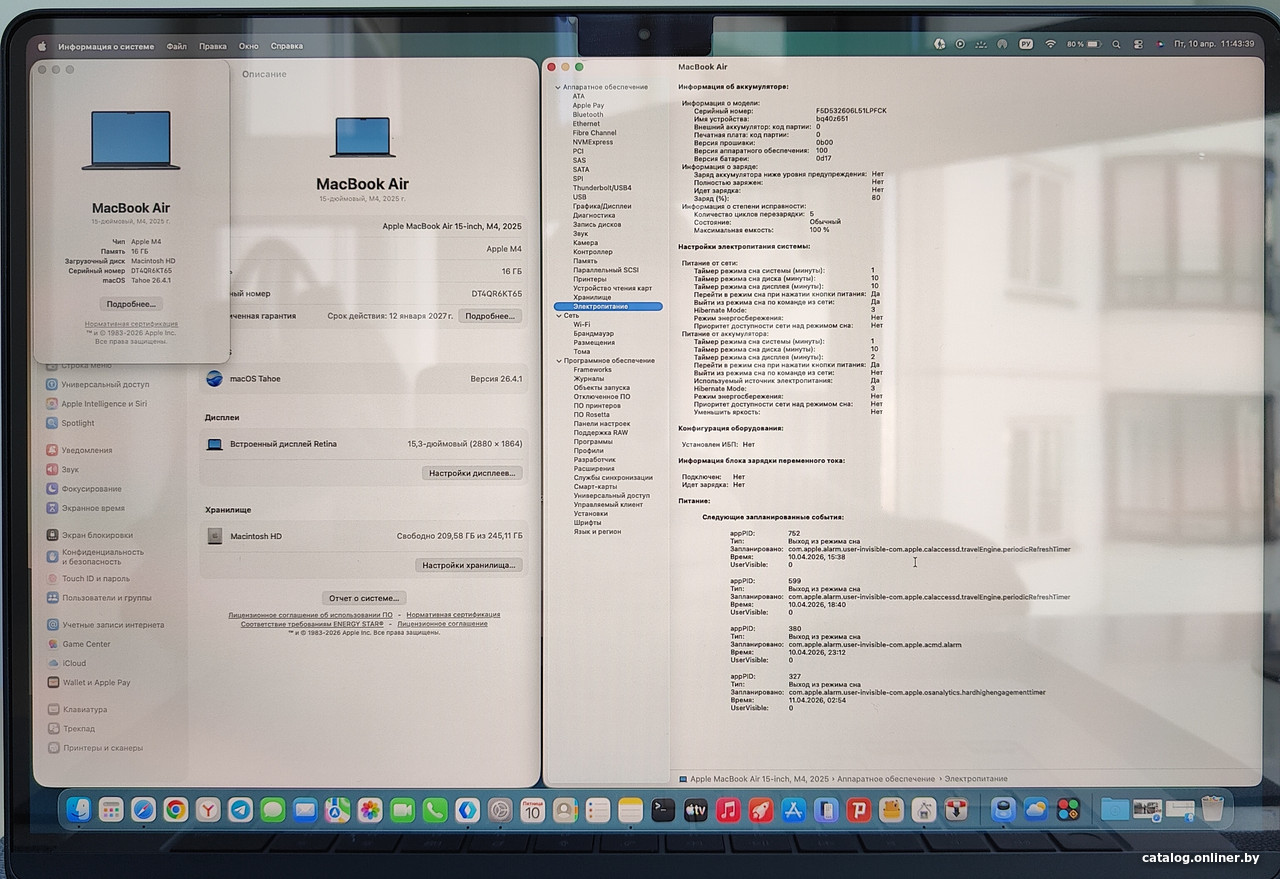Screen dimensions: 1280x879
Task: Open Уведомления settings in sidebar
Action: pos(87,450)
